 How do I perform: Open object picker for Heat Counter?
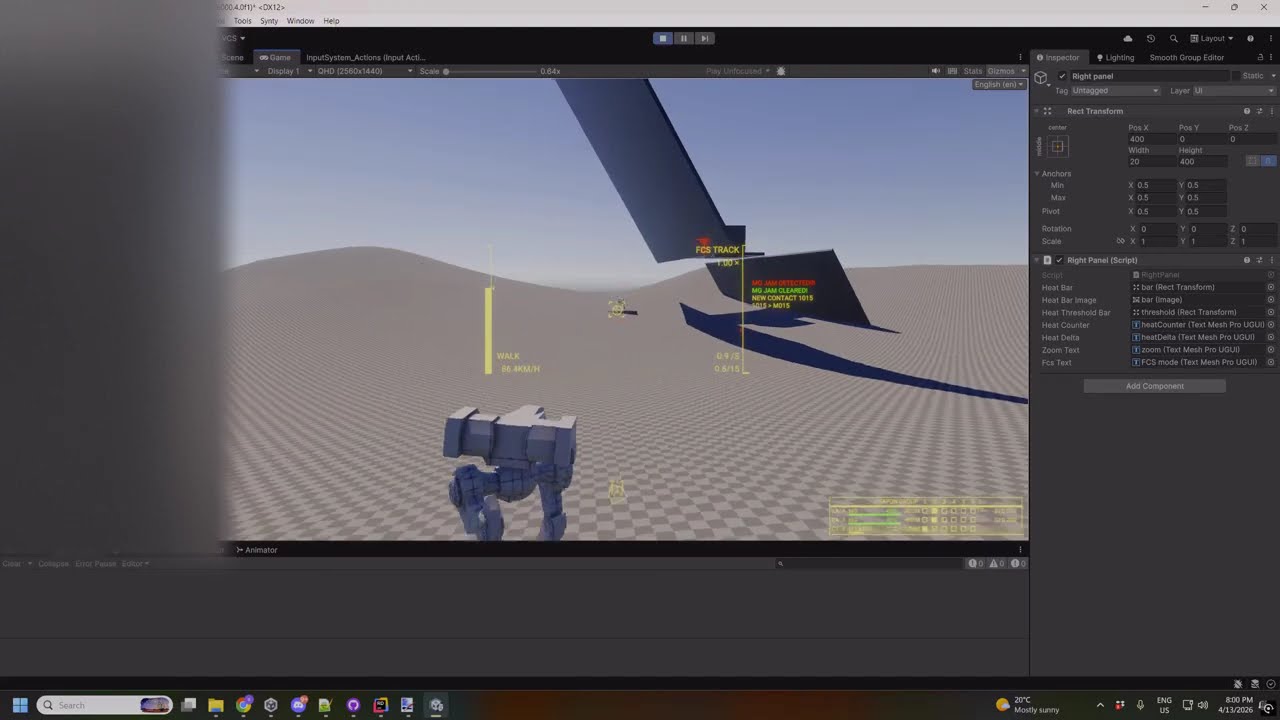click(1271, 325)
